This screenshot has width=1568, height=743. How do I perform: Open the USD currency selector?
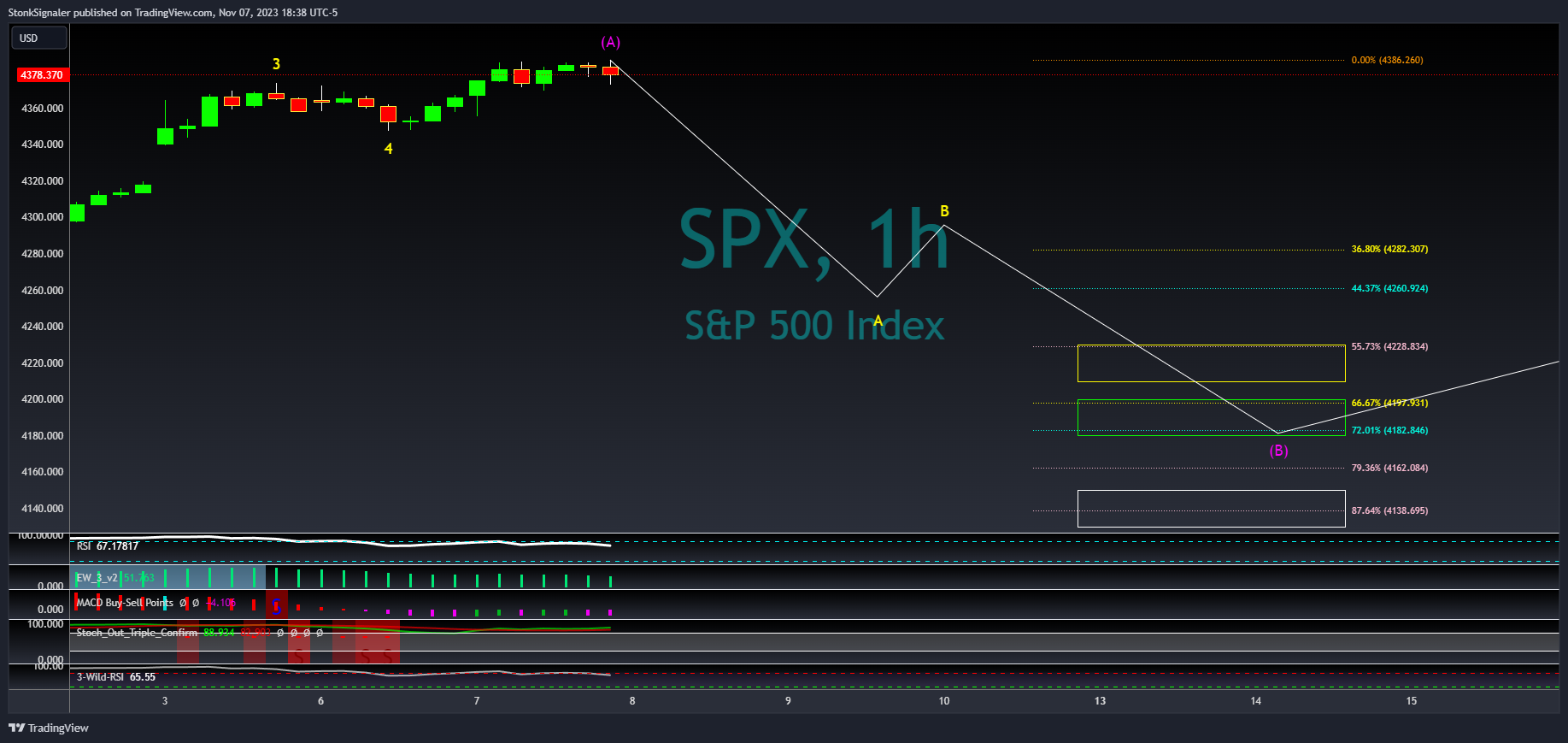tap(38, 38)
